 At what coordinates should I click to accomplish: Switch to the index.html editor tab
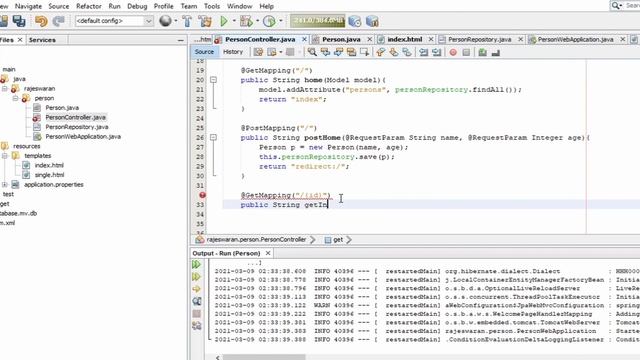pos(404,39)
